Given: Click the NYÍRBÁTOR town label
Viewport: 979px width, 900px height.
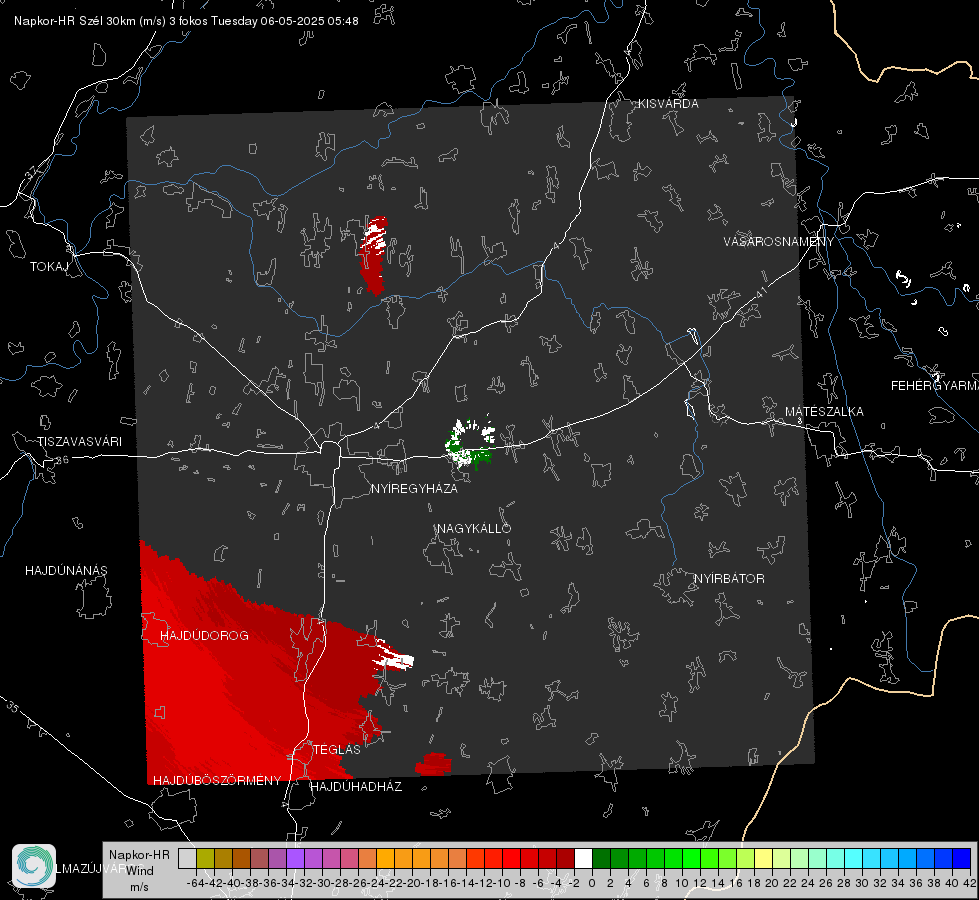Looking at the screenshot, I should (729, 578).
